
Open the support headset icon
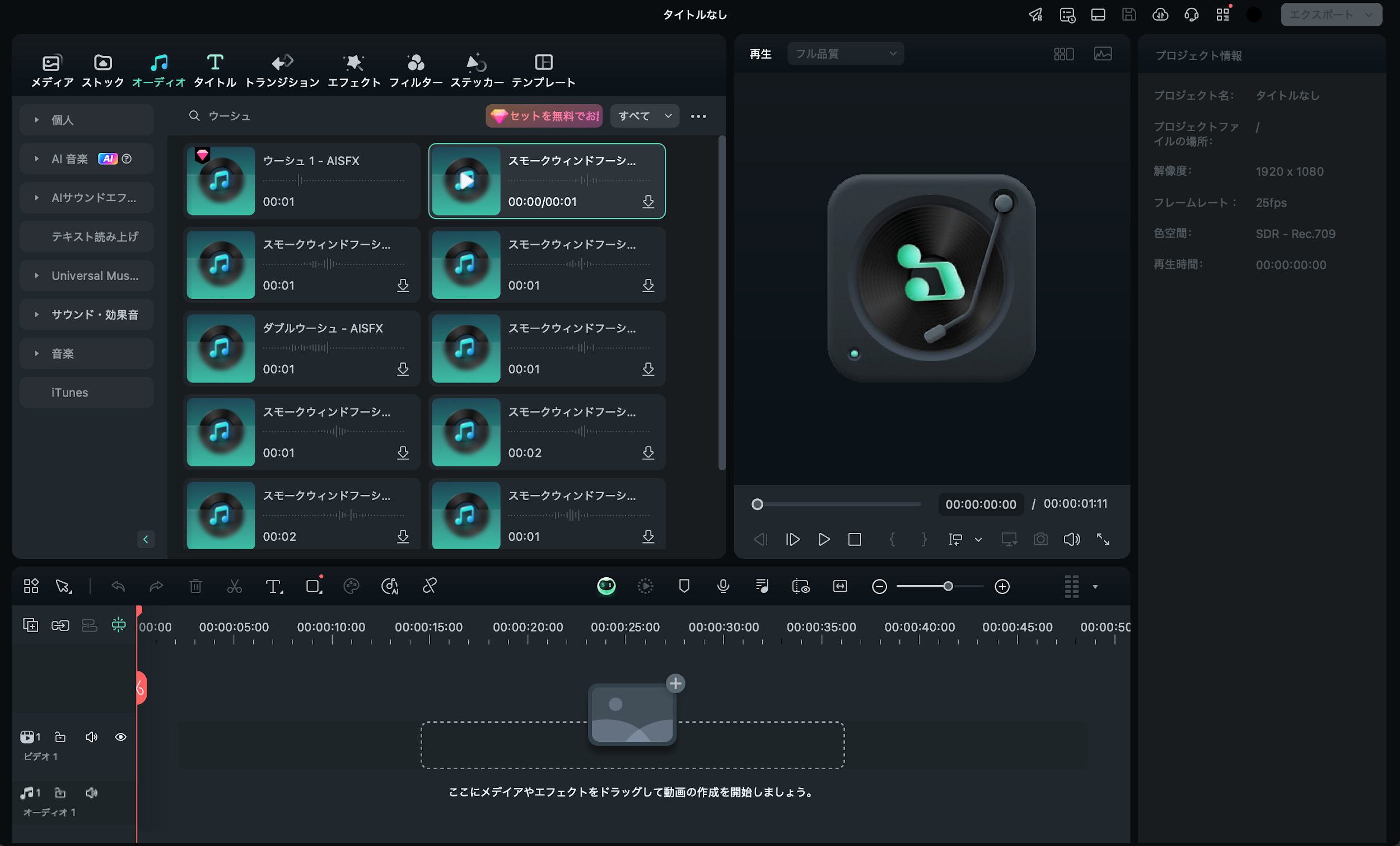tap(1192, 15)
